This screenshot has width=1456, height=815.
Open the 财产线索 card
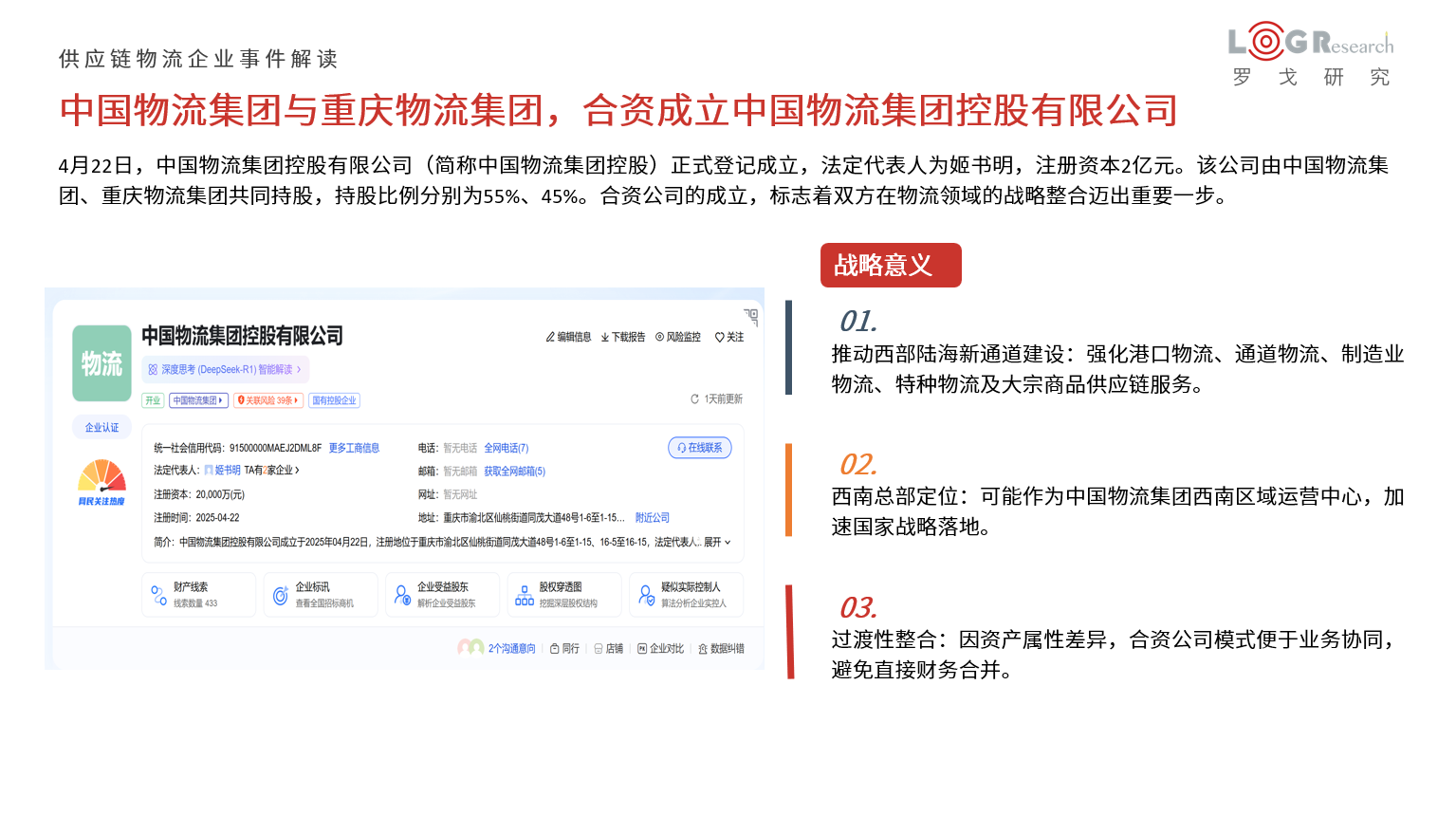click(199, 595)
